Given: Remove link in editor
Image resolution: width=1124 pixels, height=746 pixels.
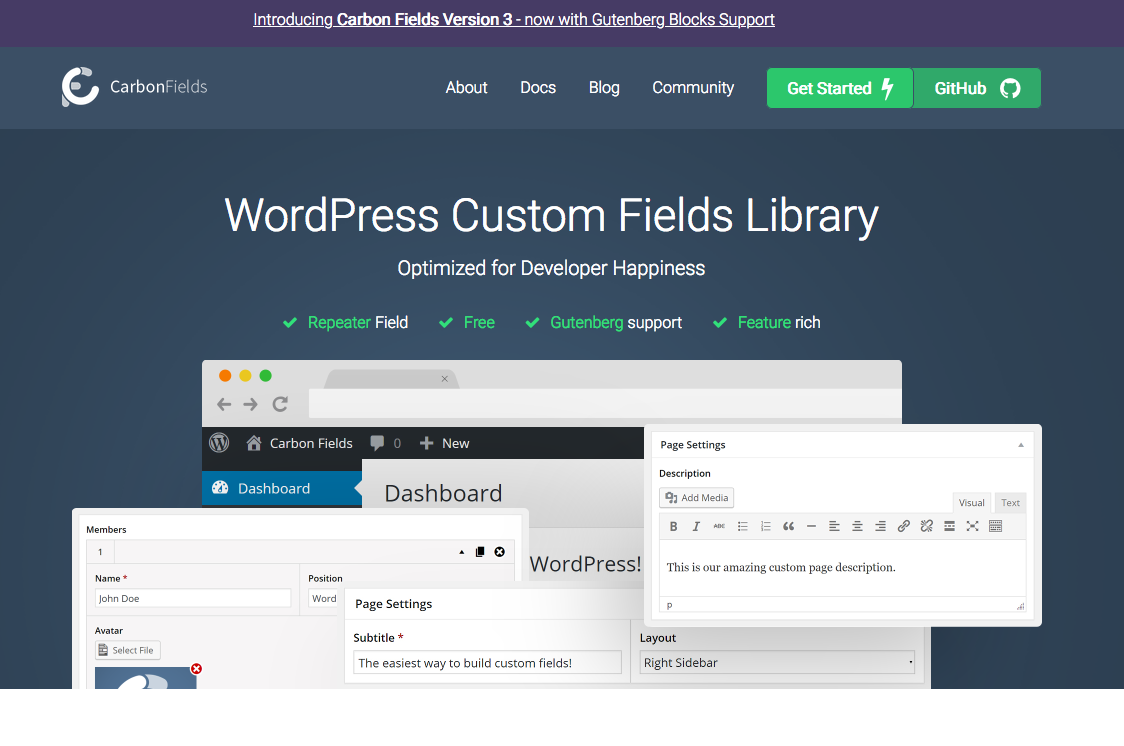Looking at the screenshot, I should coord(926,526).
